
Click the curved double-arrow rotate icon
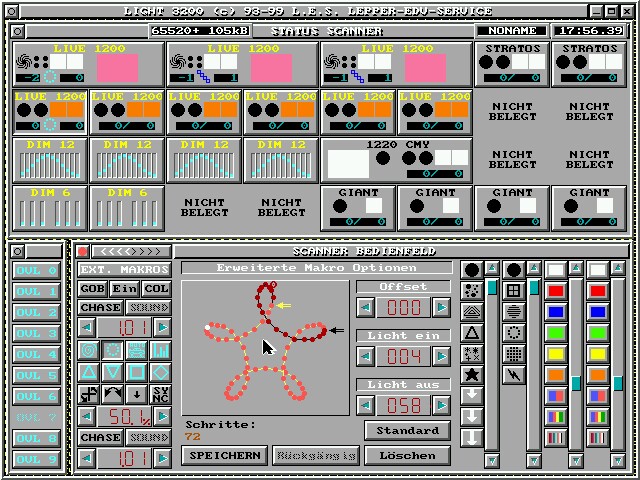[x=113, y=394]
